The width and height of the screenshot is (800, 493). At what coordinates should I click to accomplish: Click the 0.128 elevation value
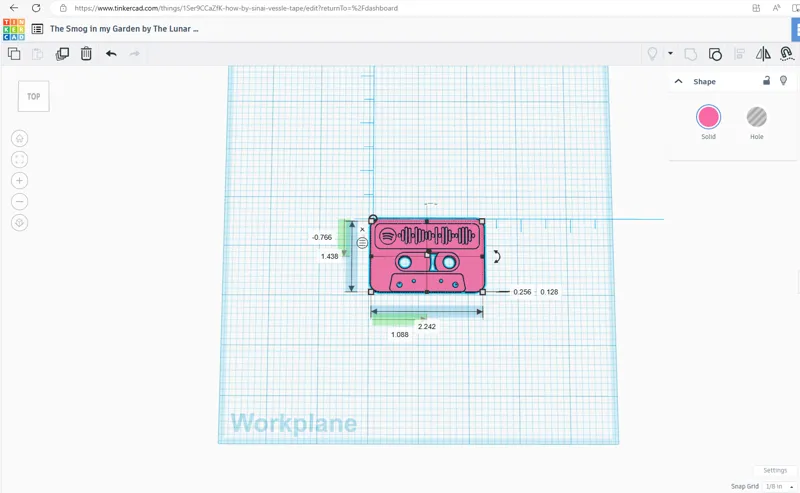click(x=549, y=292)
